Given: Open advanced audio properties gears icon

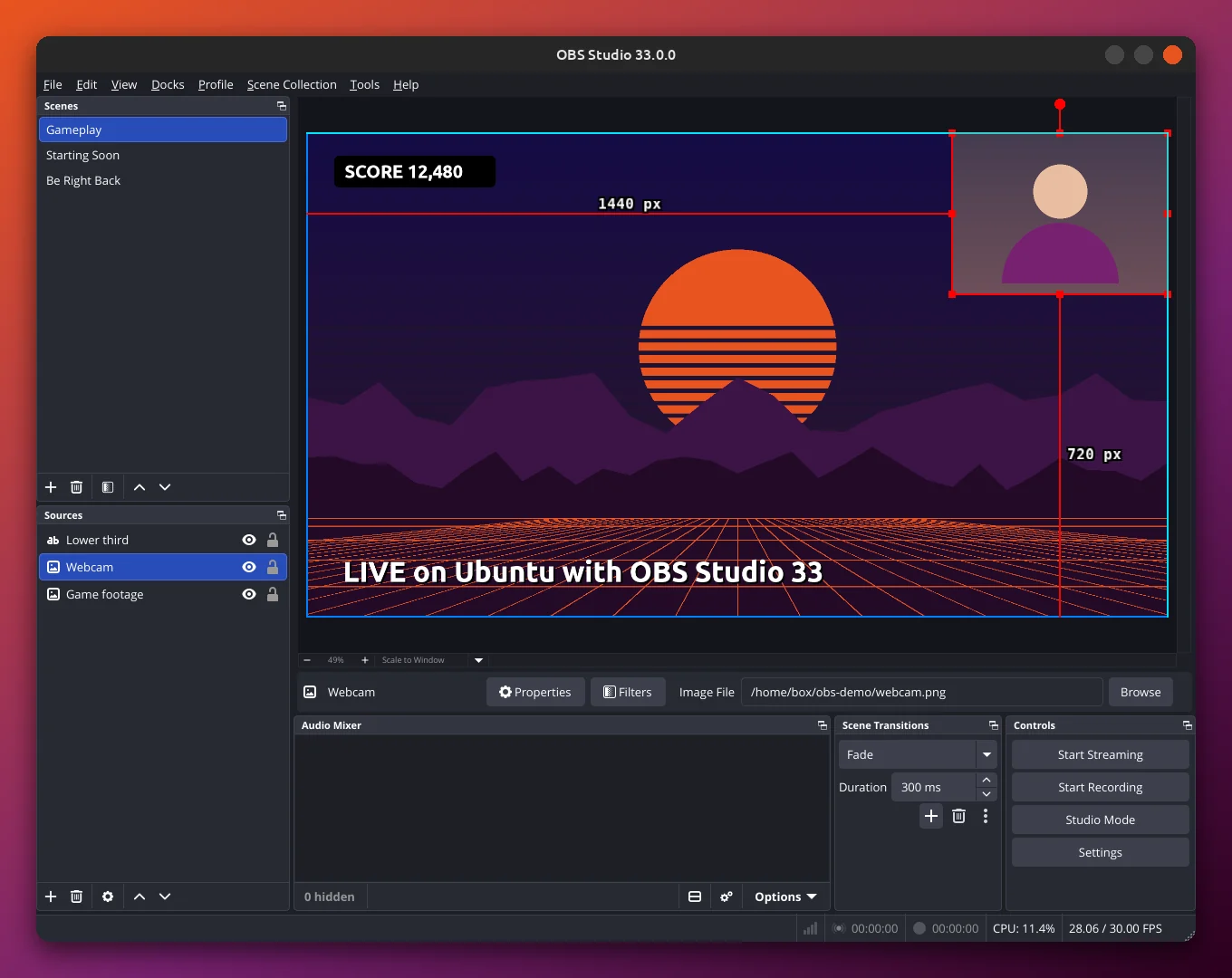Looking at the screenshot, I should 727,896.
